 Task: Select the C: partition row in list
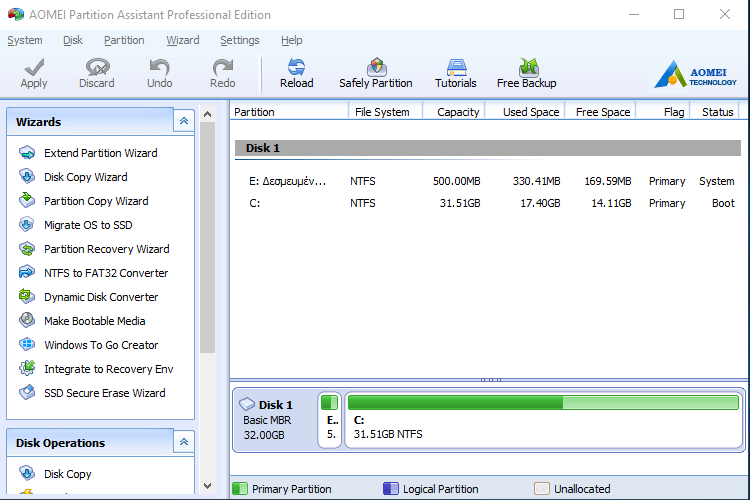(487, 203)
